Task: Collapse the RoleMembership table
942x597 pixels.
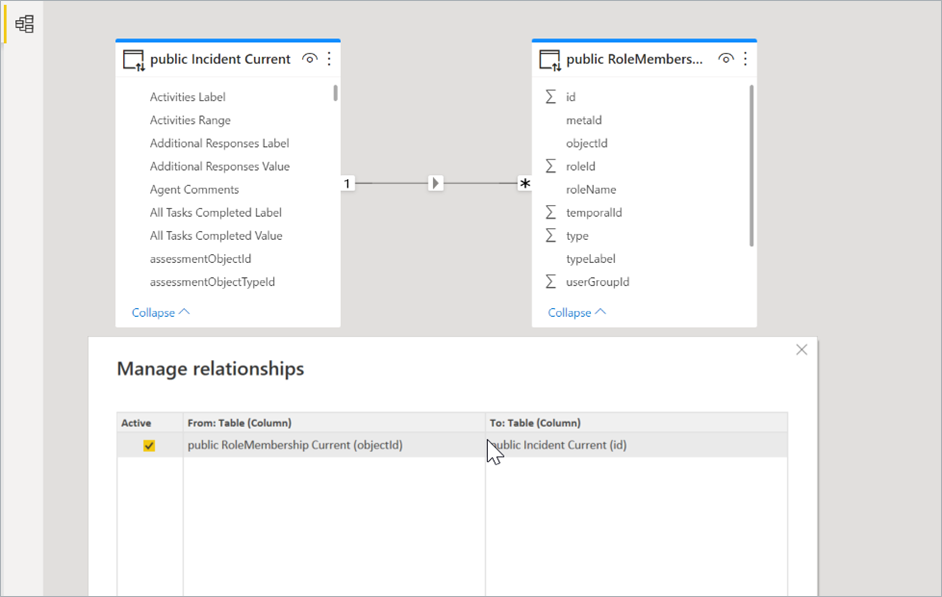Action: [576, 313]
